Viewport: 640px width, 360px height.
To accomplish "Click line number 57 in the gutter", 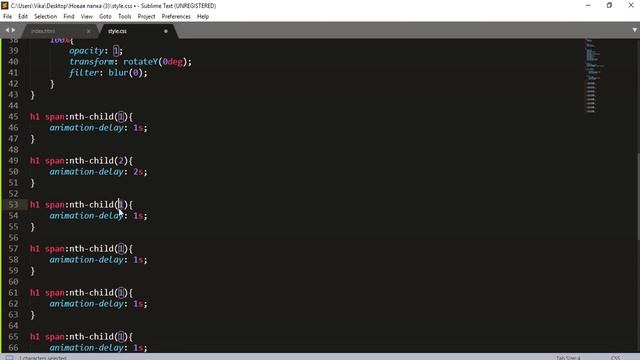I will [x=13, y=249].
